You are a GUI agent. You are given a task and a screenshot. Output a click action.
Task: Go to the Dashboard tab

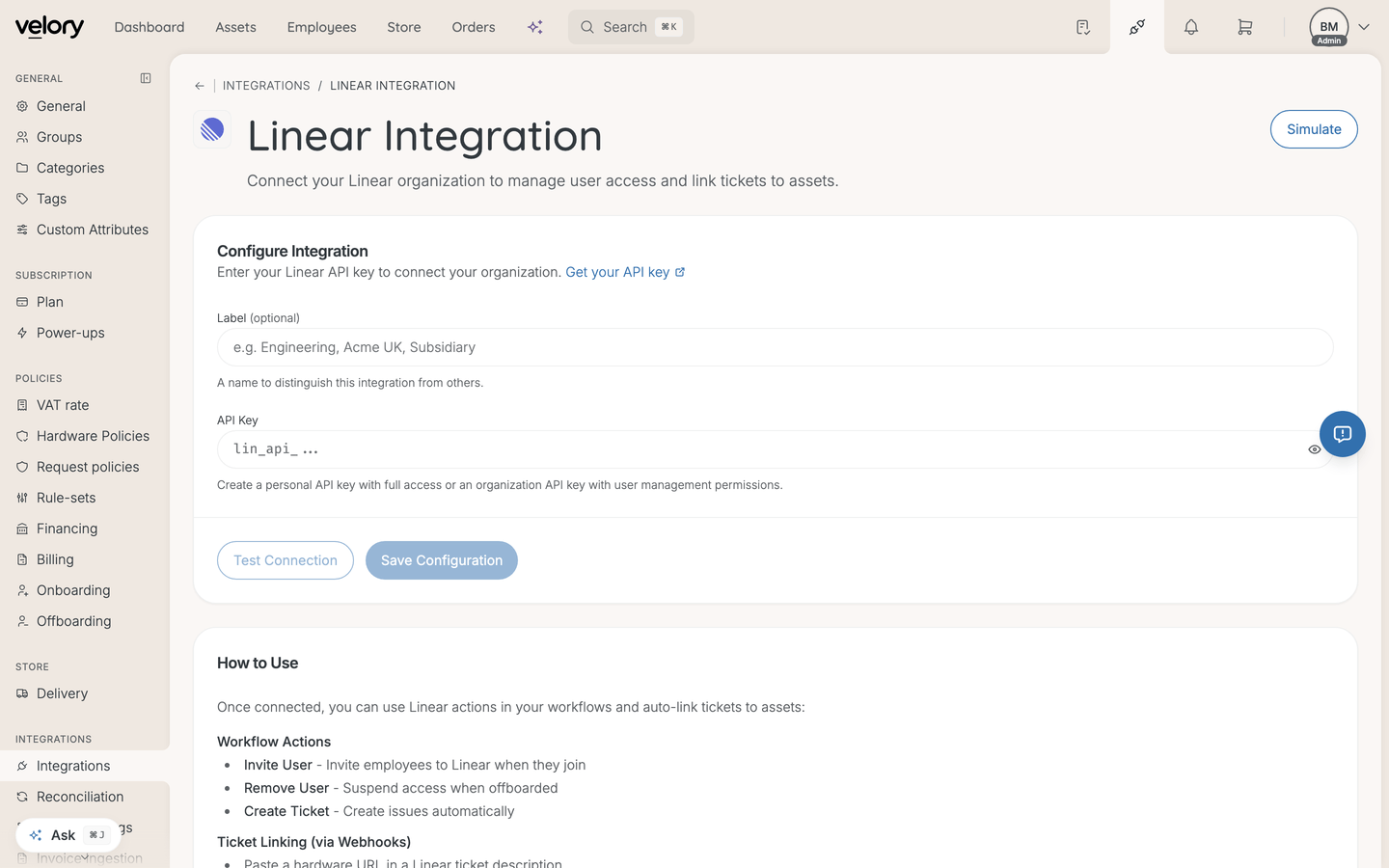150,27
